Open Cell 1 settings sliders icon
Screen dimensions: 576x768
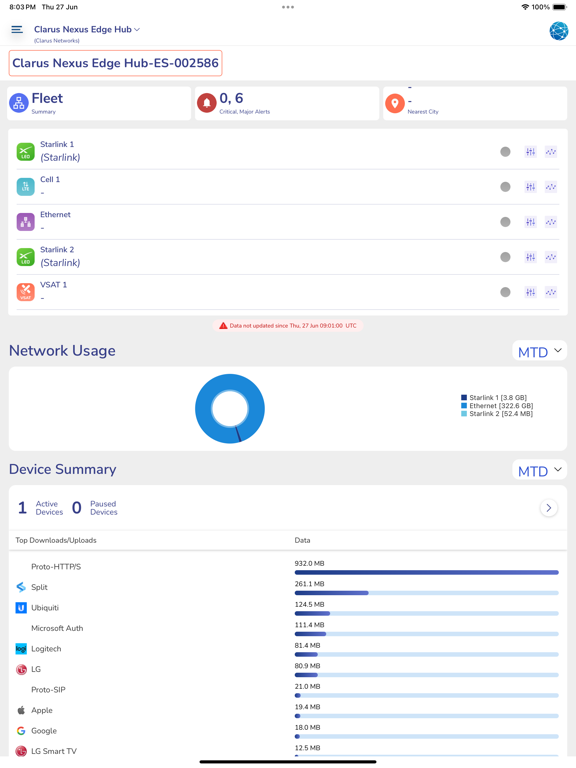tap(530, 187)
